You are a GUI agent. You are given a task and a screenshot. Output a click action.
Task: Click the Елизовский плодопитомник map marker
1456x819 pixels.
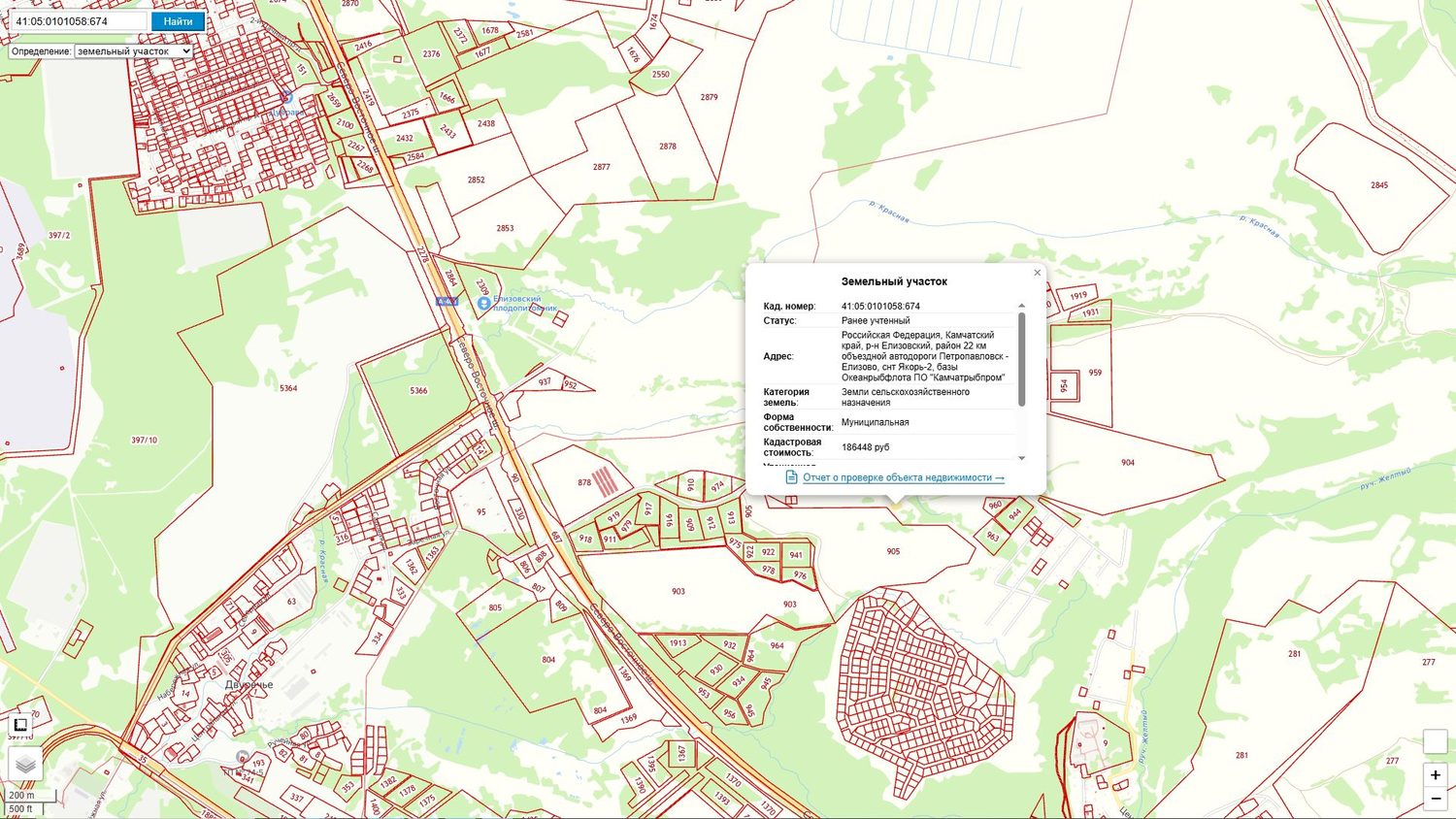[484, 304]
